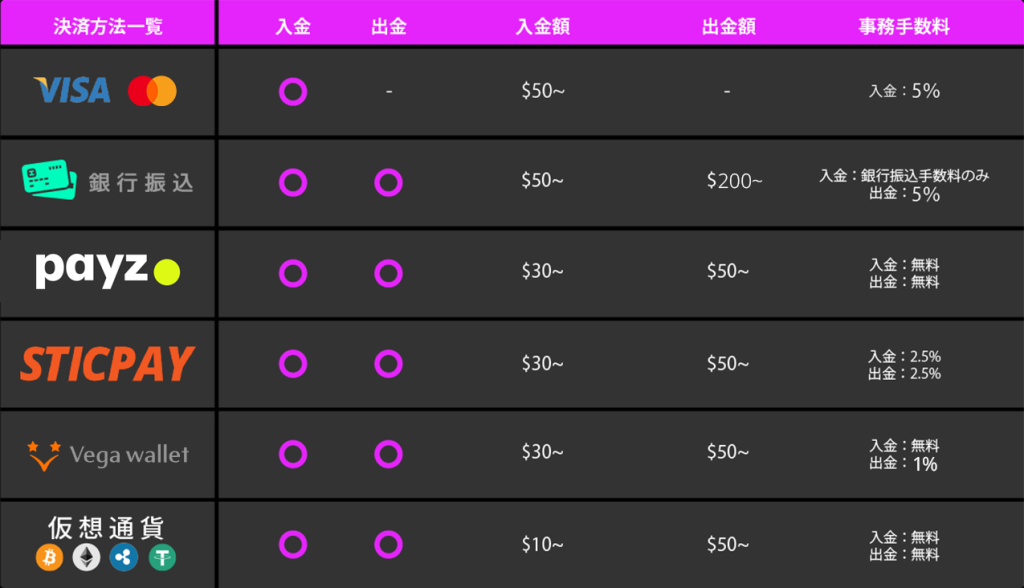Click the Ripple XRP coin icon
This screenshot has width=1024, height=588.
(124, 557)
